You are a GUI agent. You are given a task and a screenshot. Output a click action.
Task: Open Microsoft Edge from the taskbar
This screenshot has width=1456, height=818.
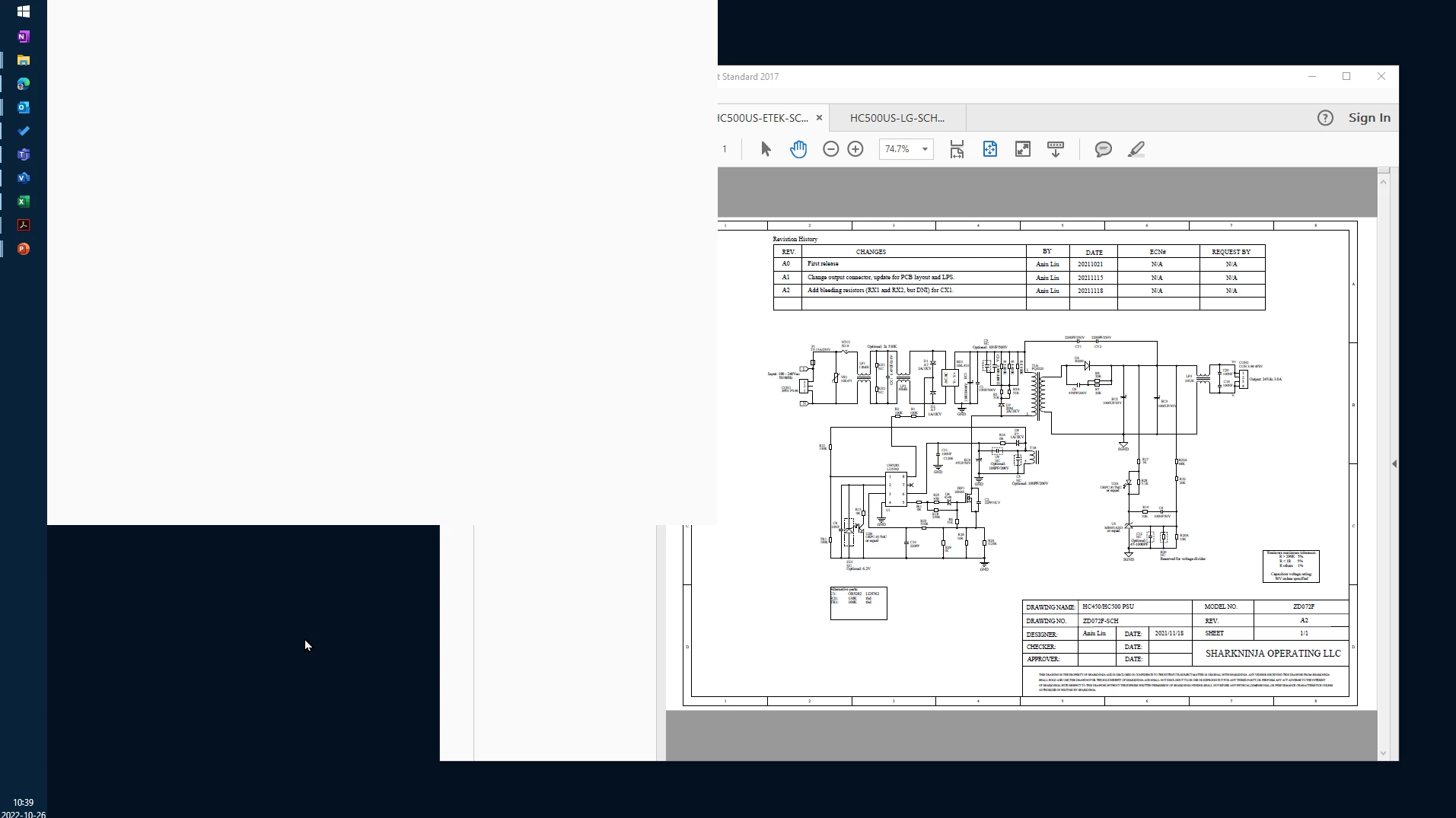coord(24,84)
